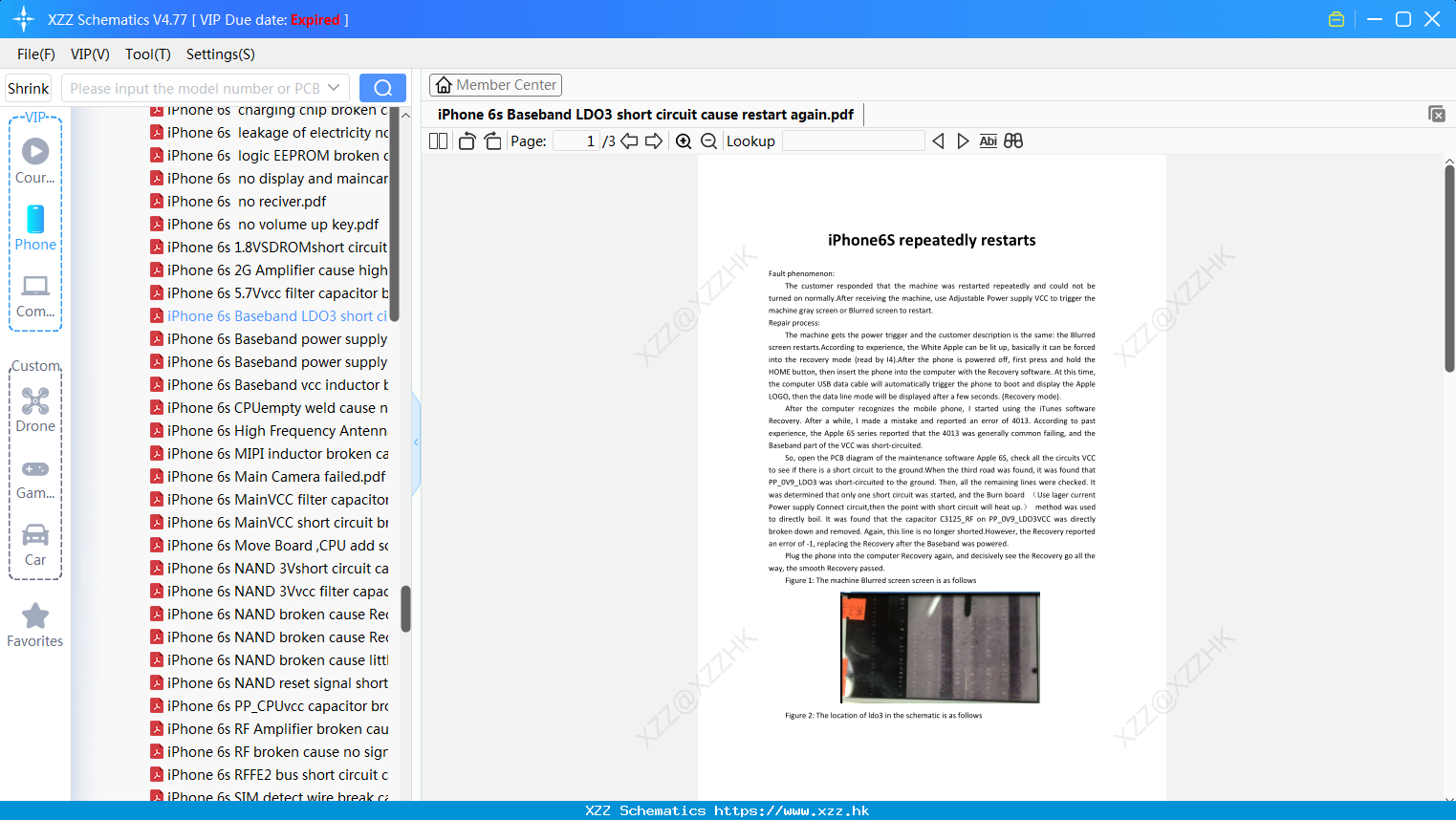Zoom out of the PDF
This screenshot has height=820, width=1456.
708,141
